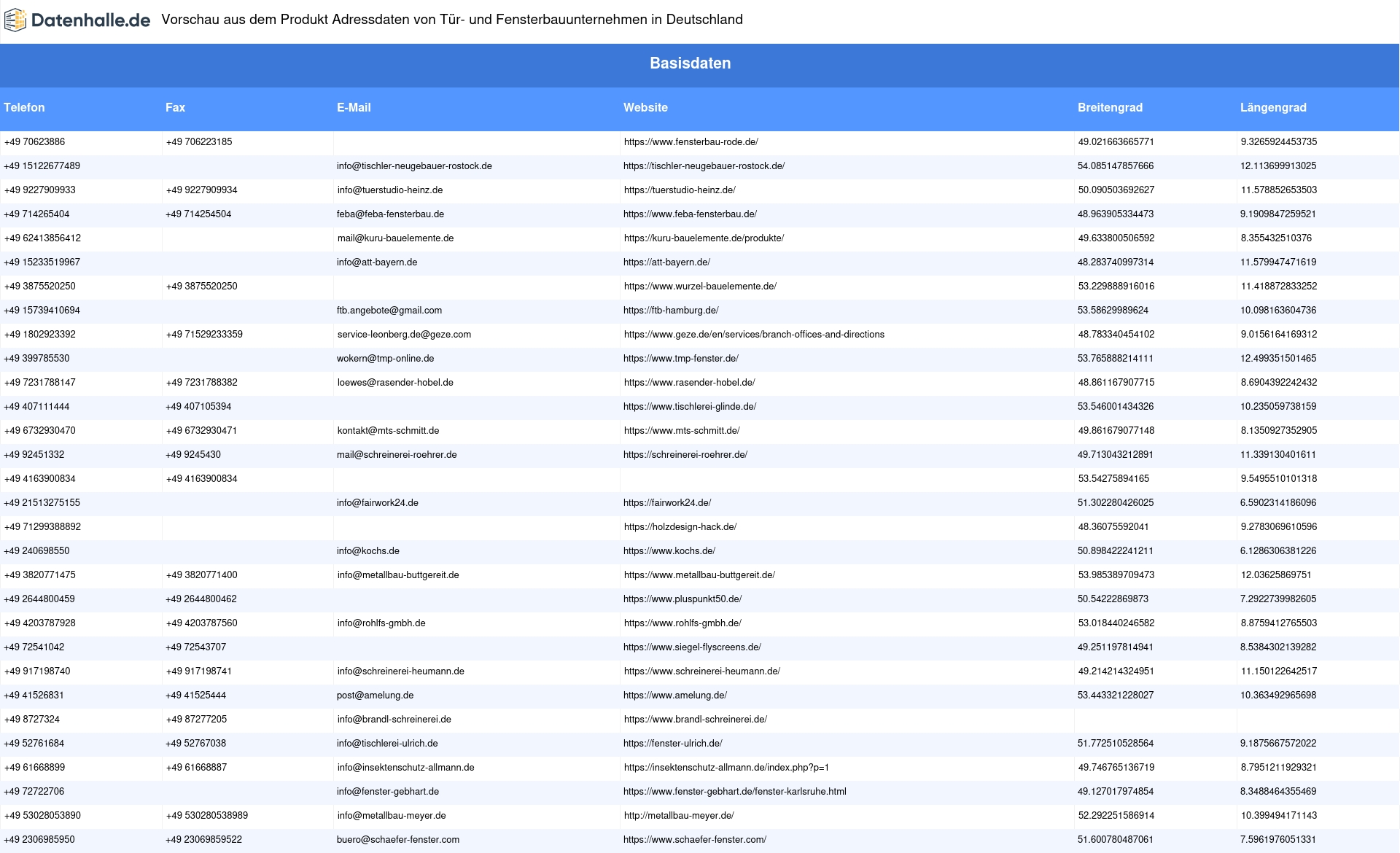Viewport: 1400px width, 853px height.
Task: Open website https://www.rasender-hobel.de/
Action: tap(689, 383)
